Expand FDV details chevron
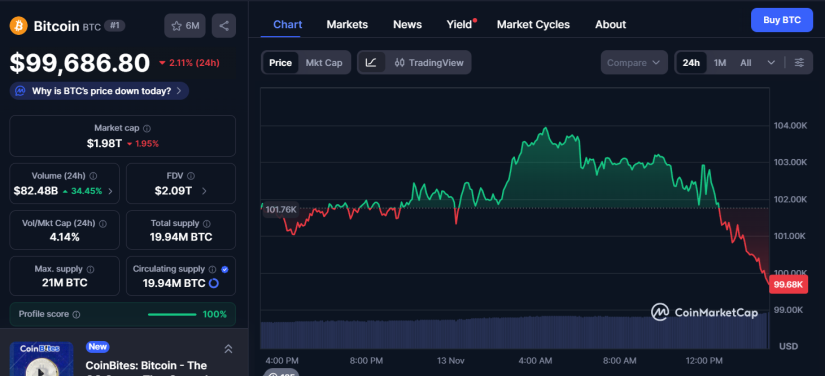Viewport: 825px width, 376px height. pyautogui.click(x=204, y=191)
